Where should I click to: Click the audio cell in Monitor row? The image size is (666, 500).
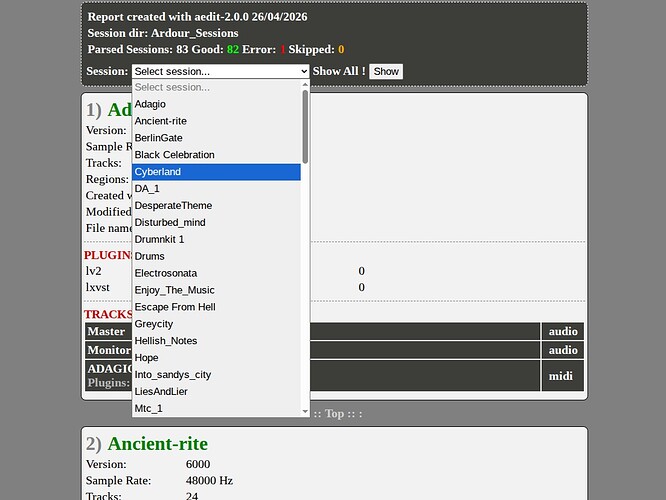(x=563, y=350)
